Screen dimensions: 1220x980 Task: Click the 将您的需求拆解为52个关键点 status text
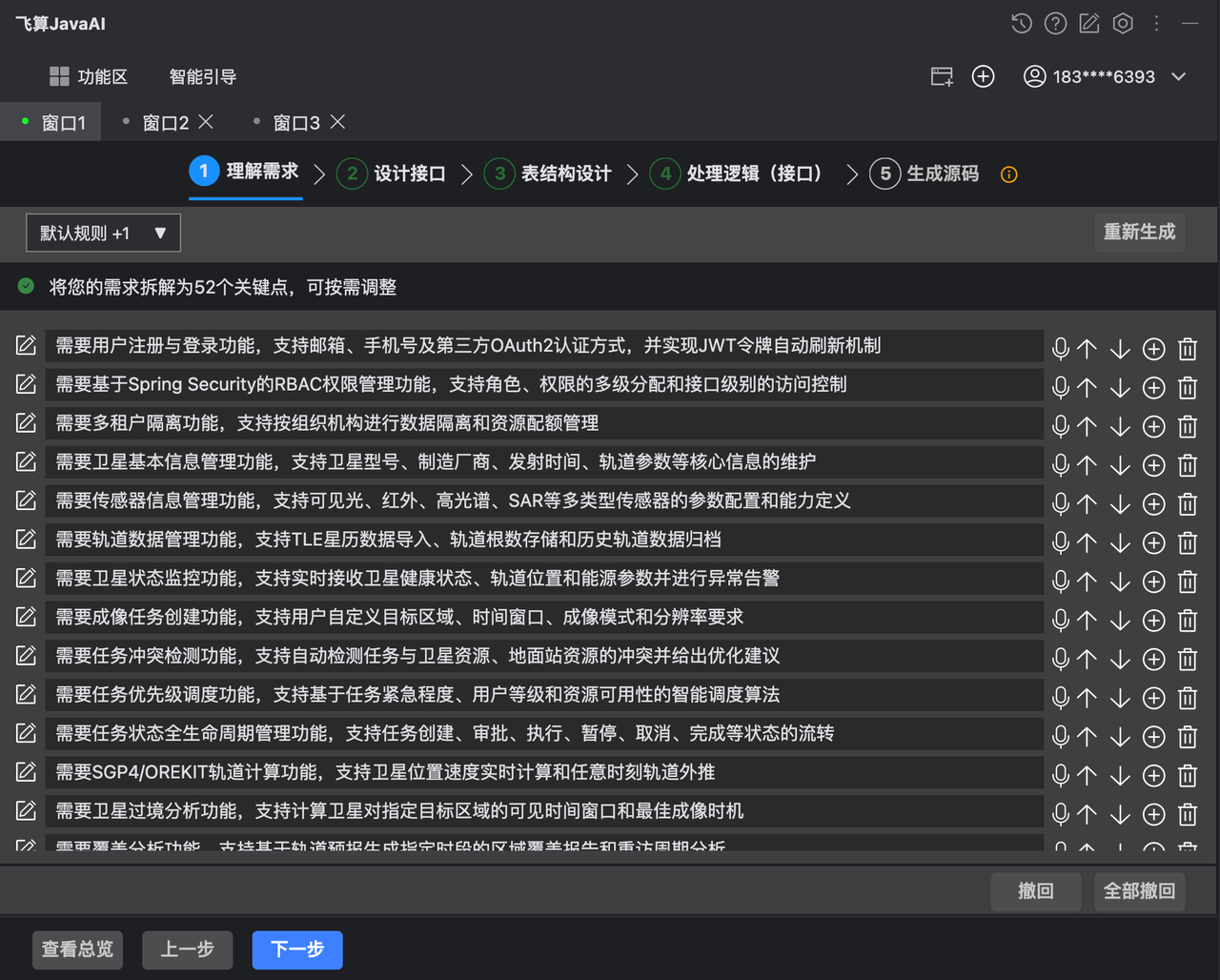click(x=223, y=287)
